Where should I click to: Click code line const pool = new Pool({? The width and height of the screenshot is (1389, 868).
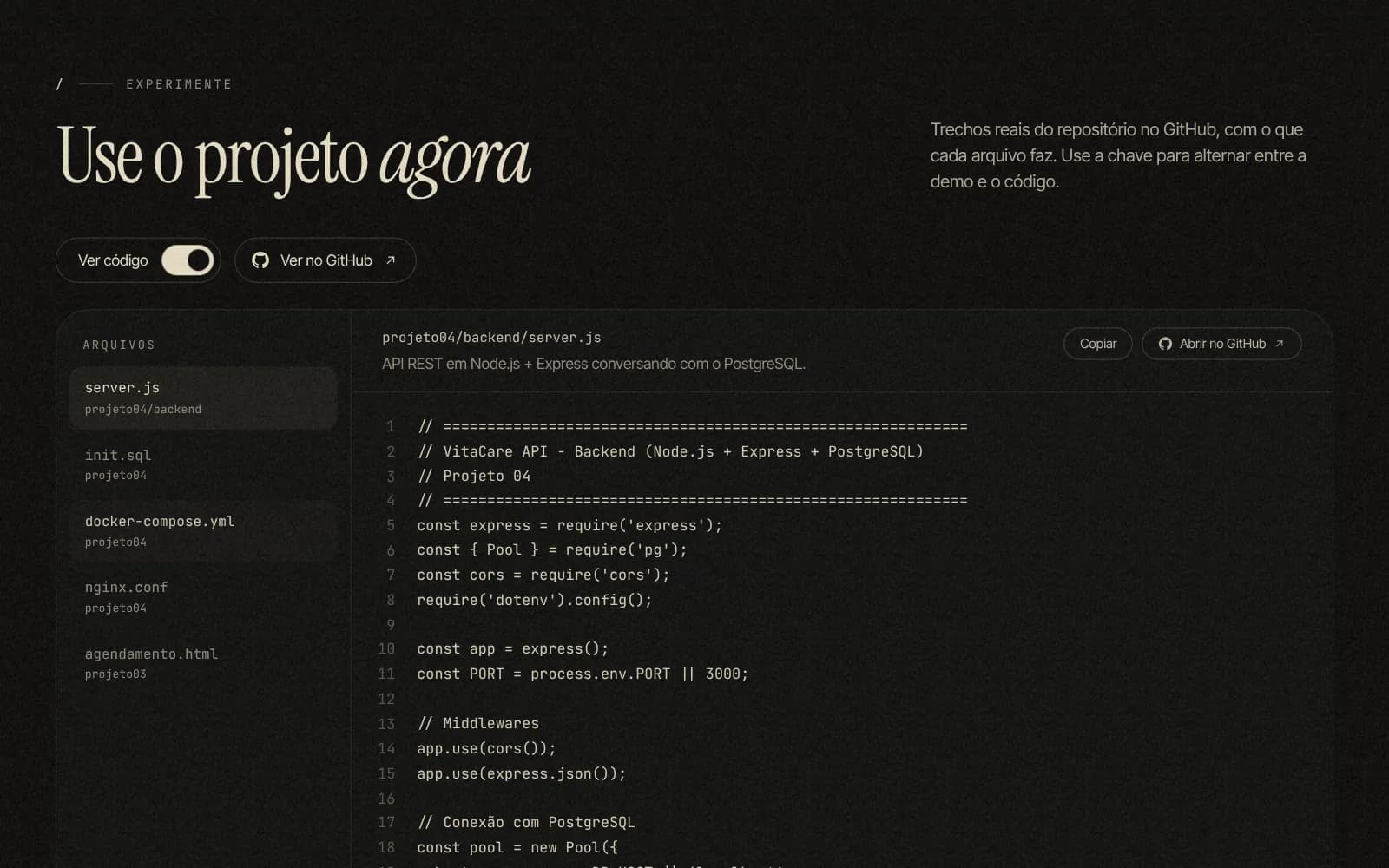tap(517, 847)
